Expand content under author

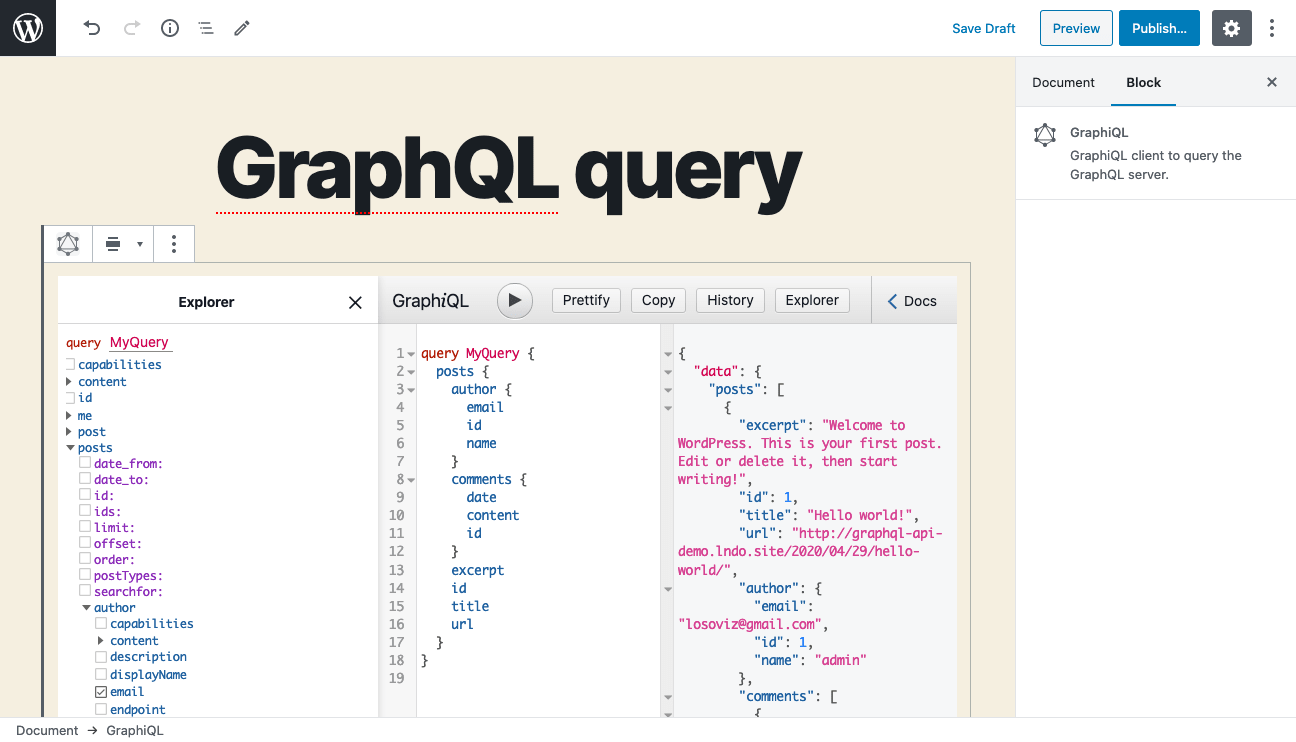101,641
